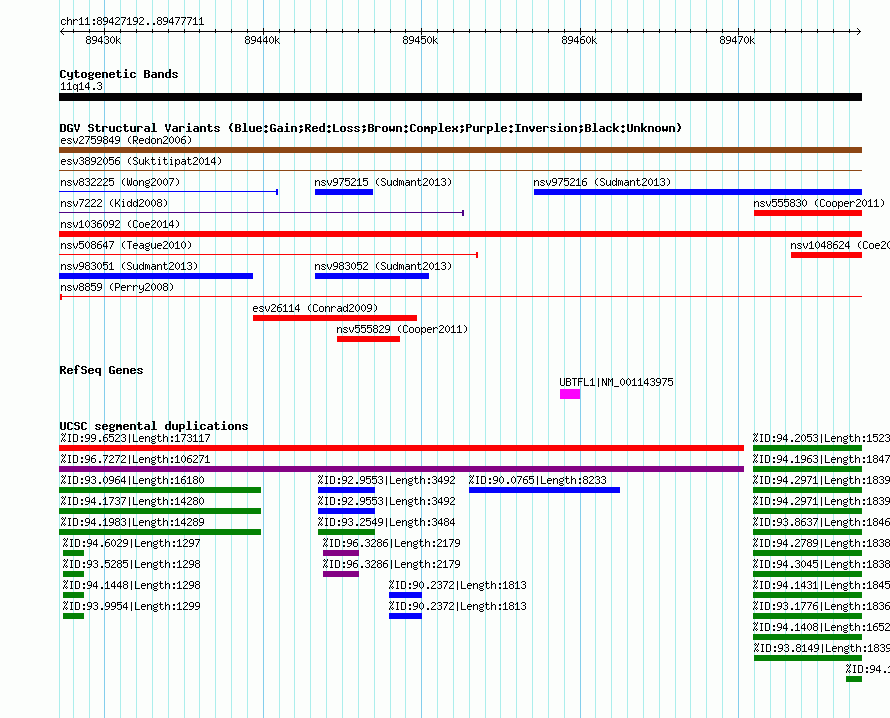Click duplication %ID:93.9954|Length:1299 label
The height and width of the screenshot is (718, 890).
click(132, 606)
